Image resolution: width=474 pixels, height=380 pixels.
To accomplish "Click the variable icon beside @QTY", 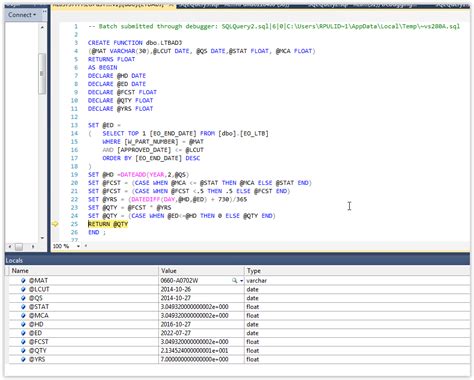I will click(23, 351).
